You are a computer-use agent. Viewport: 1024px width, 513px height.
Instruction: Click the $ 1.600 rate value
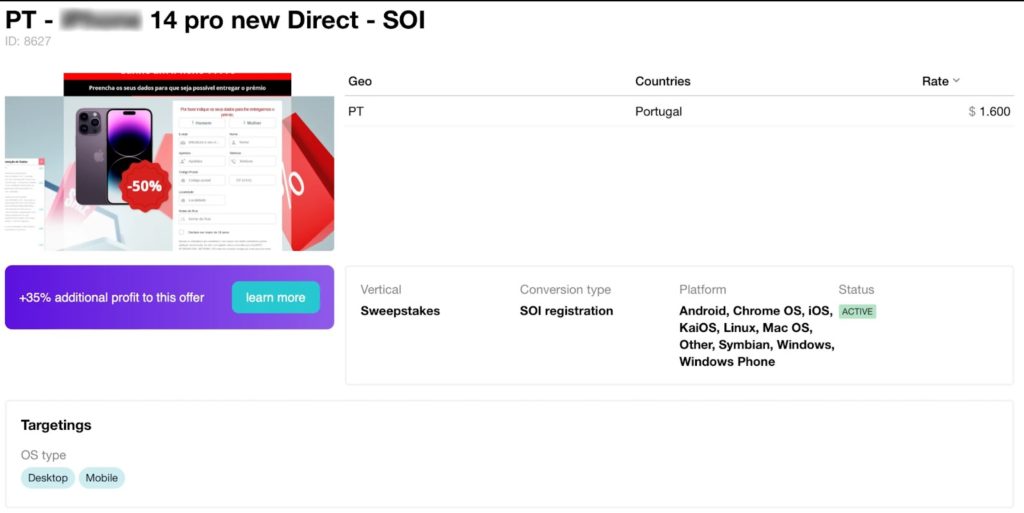coord(989,112)
